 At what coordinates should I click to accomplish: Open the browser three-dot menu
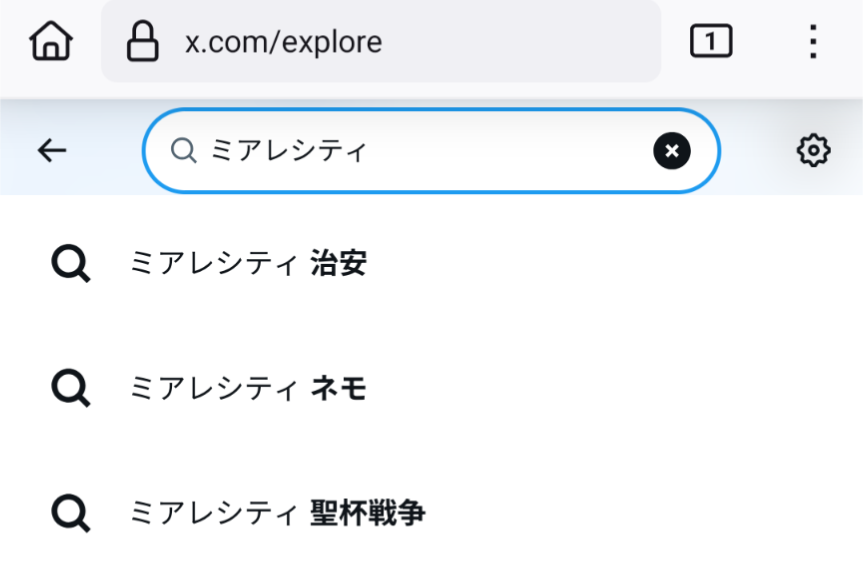pos(813,42)
